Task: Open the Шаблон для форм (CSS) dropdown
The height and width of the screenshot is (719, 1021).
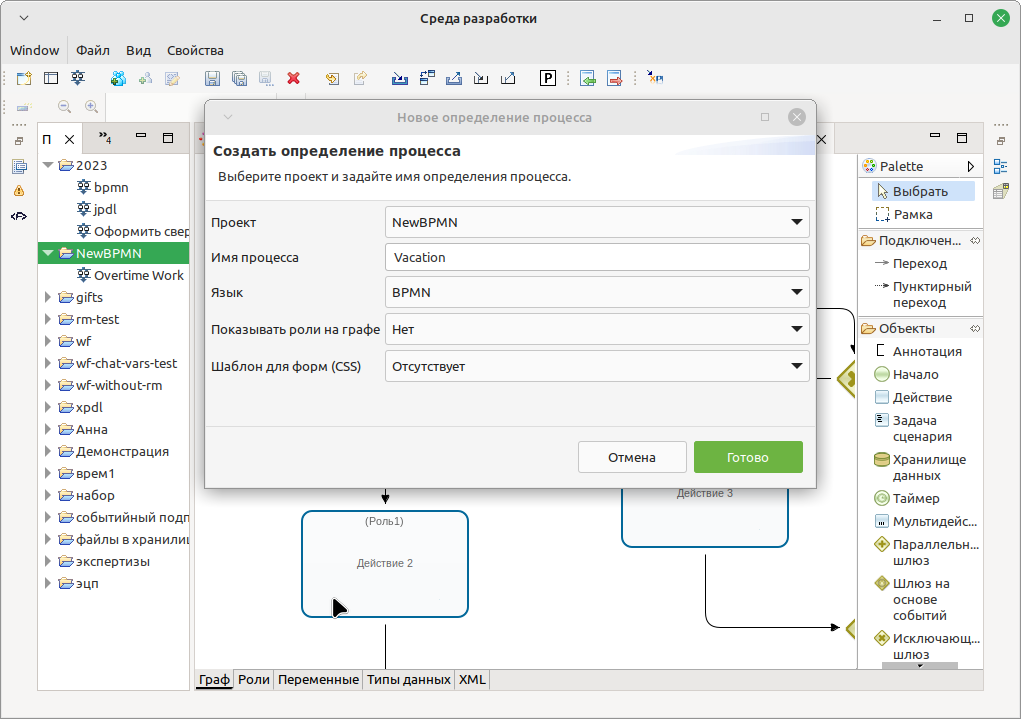Action: coord(597,367)
